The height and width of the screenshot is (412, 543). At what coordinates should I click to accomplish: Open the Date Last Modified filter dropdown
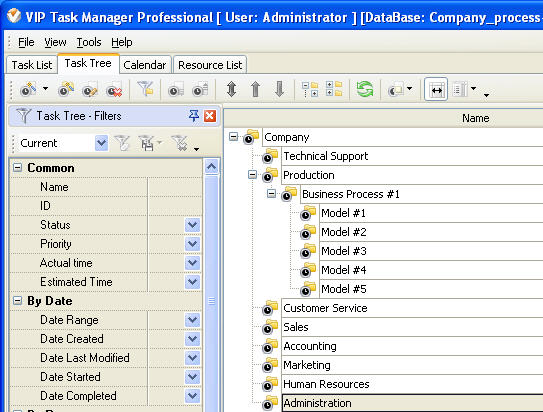pos(192,358)
